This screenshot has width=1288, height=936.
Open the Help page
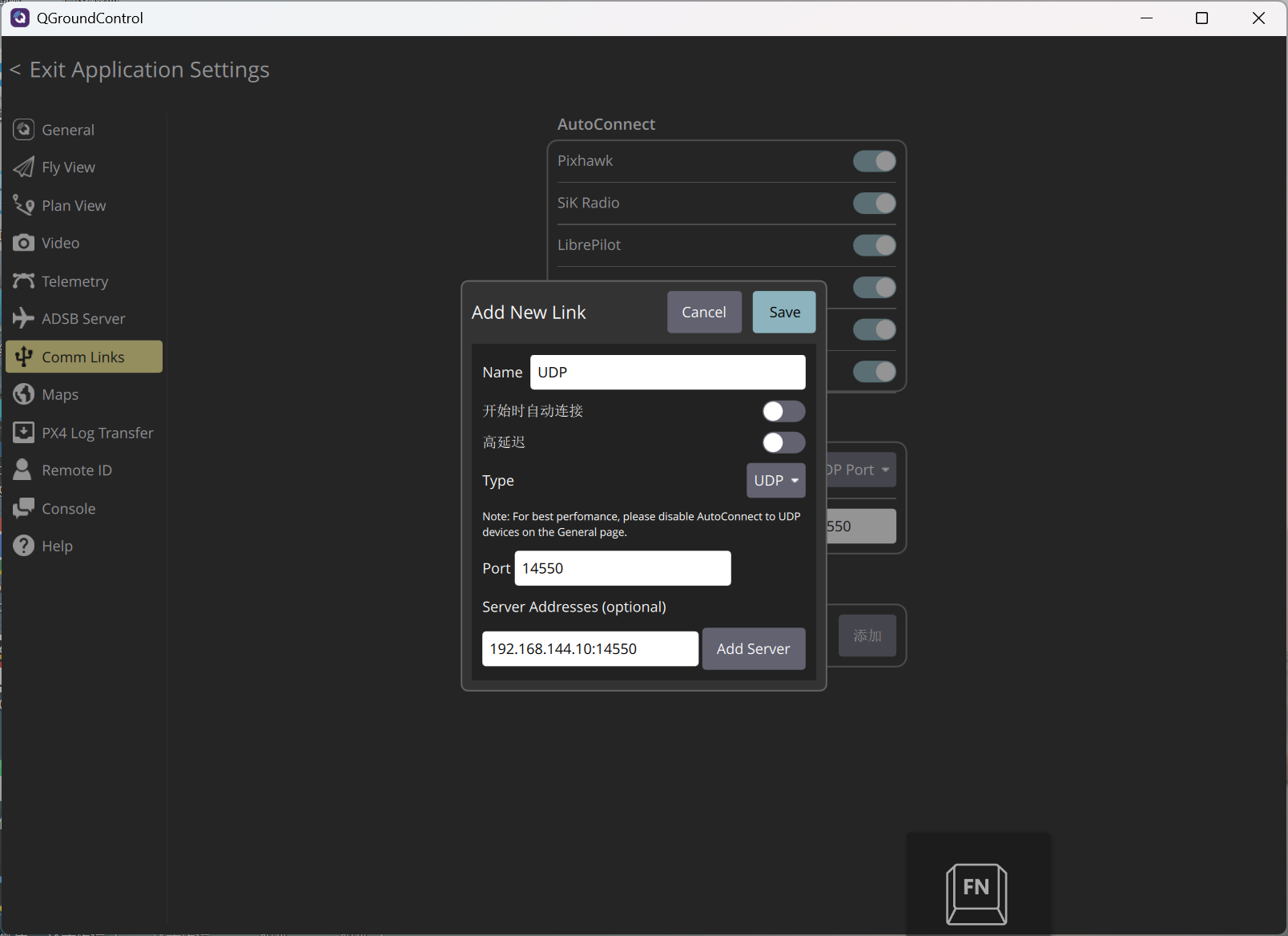coord(84,546)
